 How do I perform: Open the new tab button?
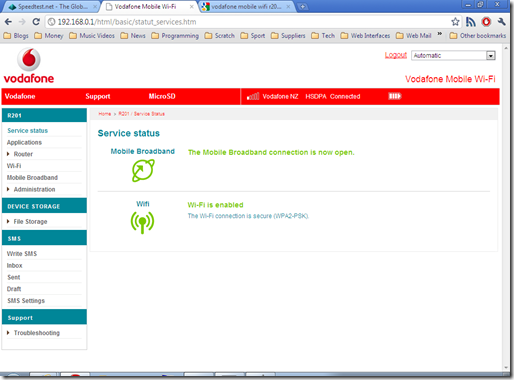(302, 7)
